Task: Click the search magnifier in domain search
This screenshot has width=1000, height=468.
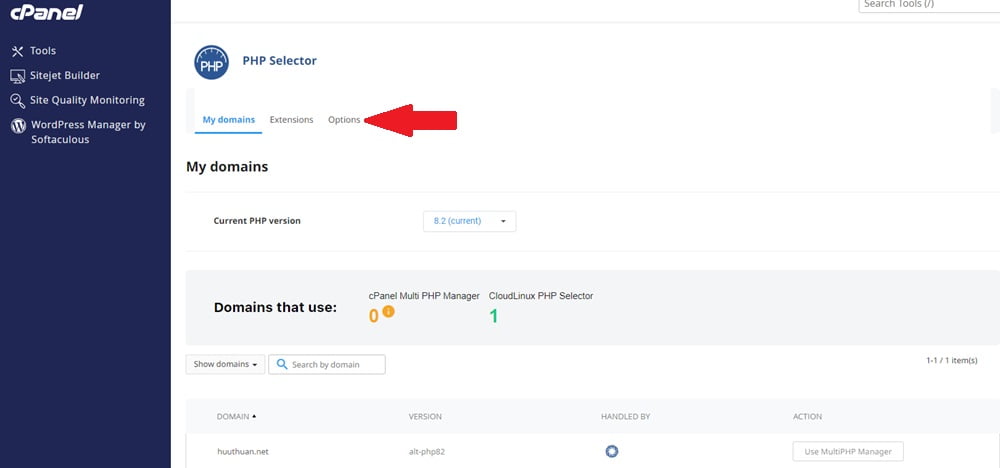Action: [x=282, y=364]
